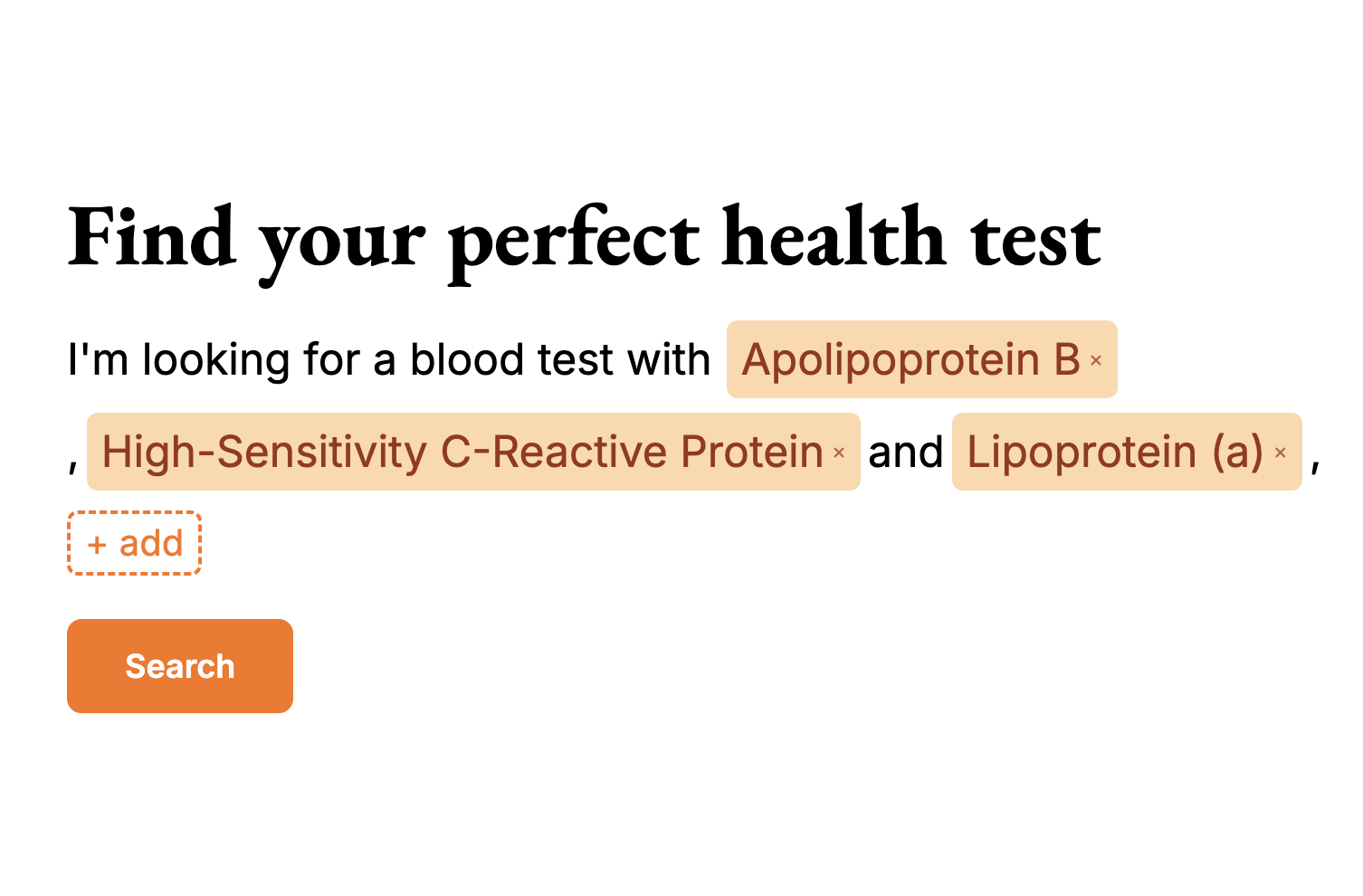Click the comma before High-Sensitivity tag
Image resolution: width=1363 pixels, height=896 pixels.
click(73, 463)
